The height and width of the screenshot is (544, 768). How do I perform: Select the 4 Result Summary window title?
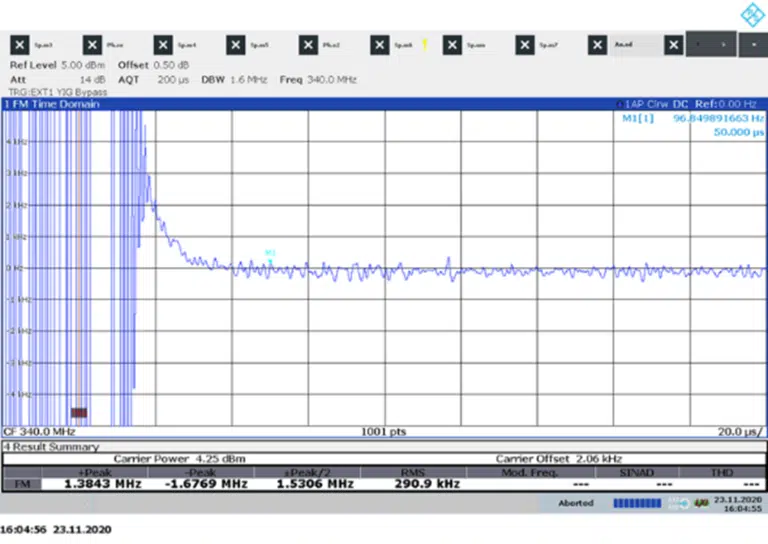(x=52, y=447)
